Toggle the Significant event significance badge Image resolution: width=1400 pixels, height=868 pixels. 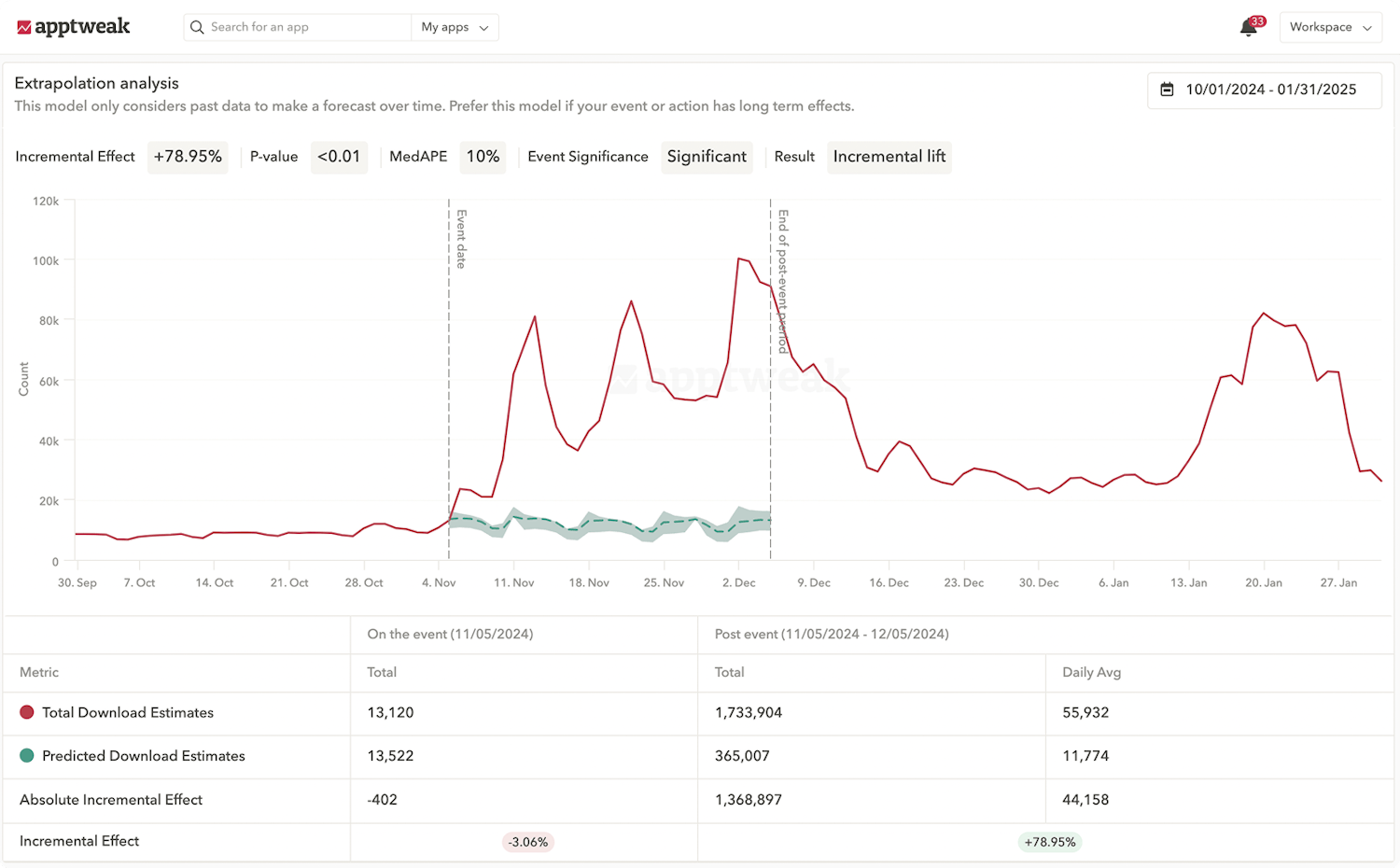pos(707,157)
